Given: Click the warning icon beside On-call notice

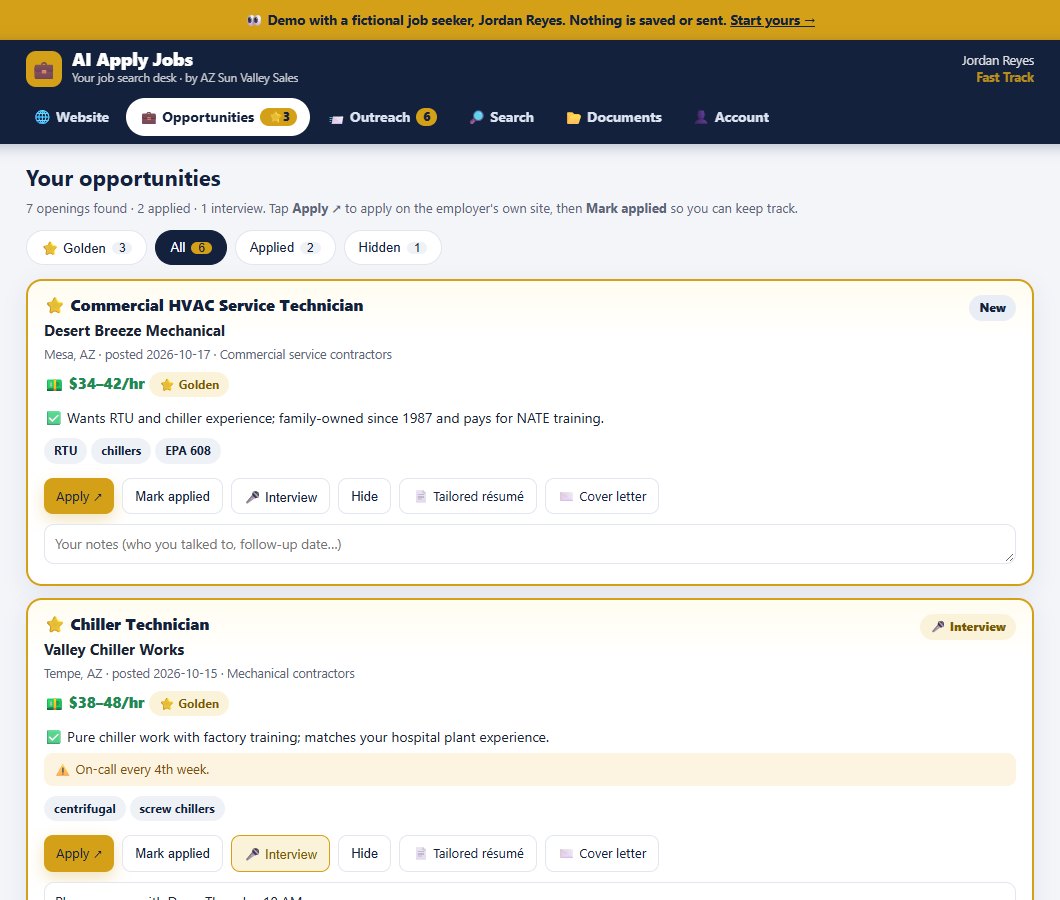Looking at the screenshot, I should pos(62,769).
